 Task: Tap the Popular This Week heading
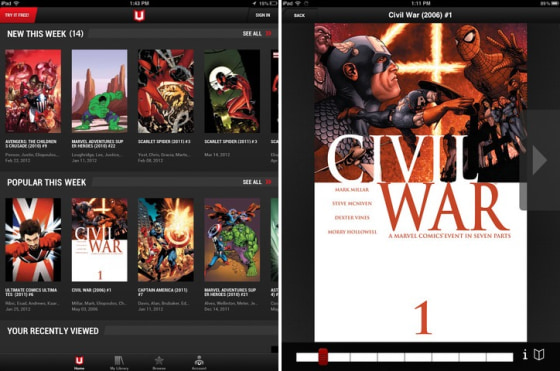[x=46, y=182]
